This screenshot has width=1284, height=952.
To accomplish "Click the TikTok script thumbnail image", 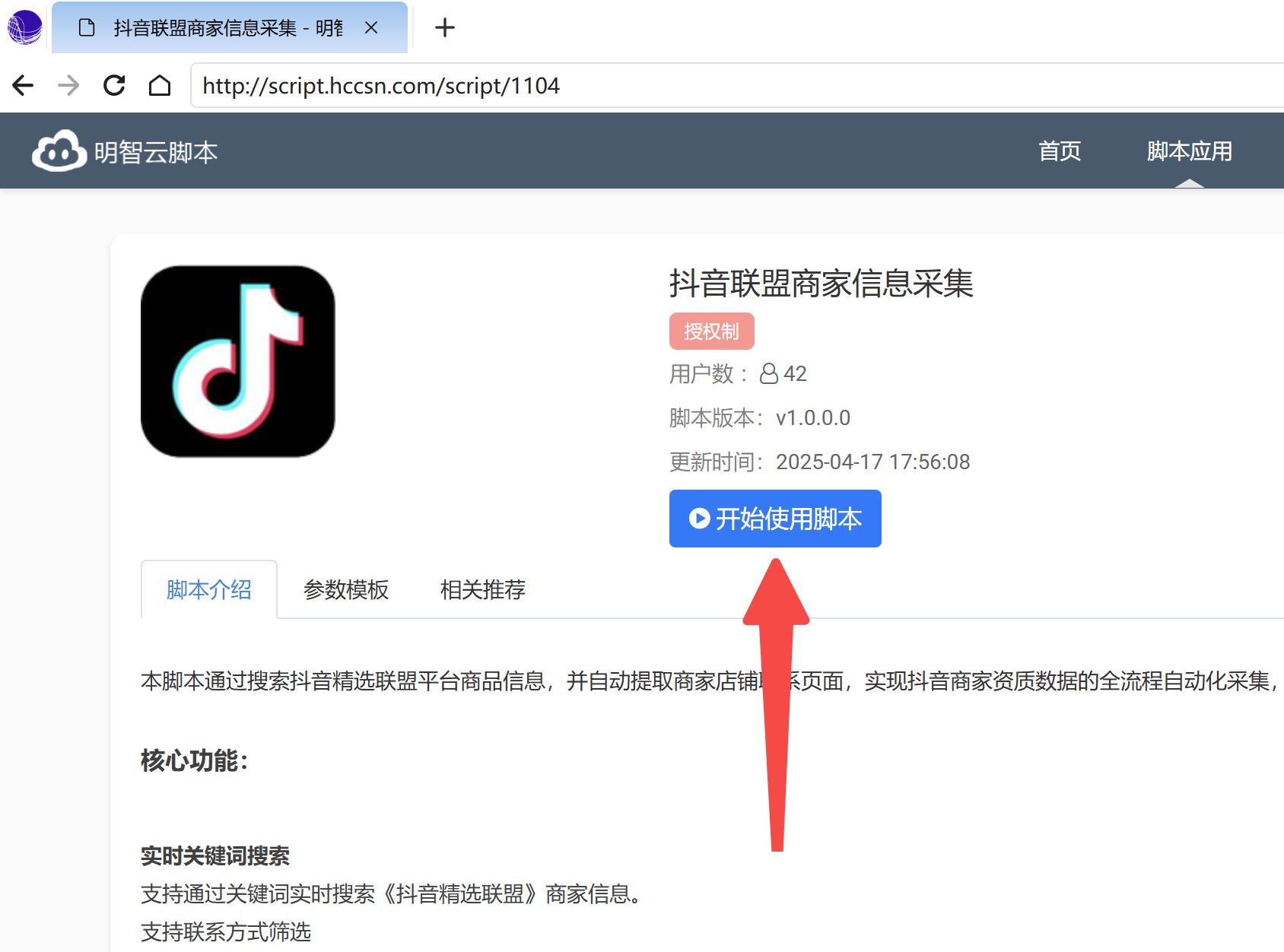I will point(238,361).
